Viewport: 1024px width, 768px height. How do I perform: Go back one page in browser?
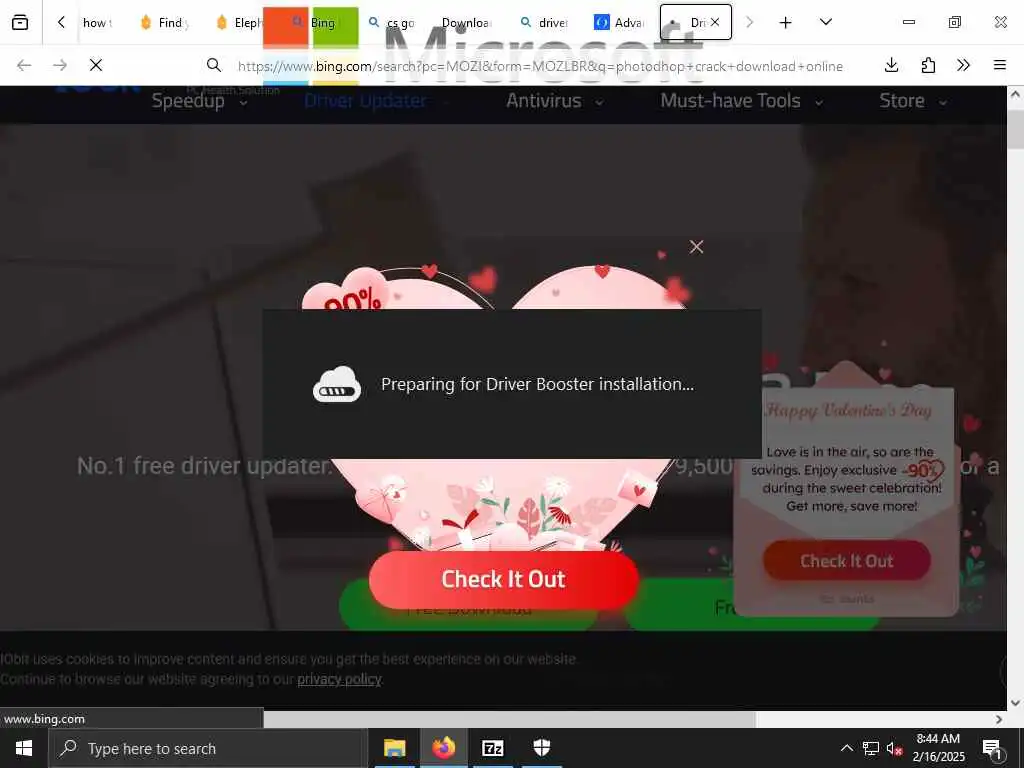tap(24, 65)
